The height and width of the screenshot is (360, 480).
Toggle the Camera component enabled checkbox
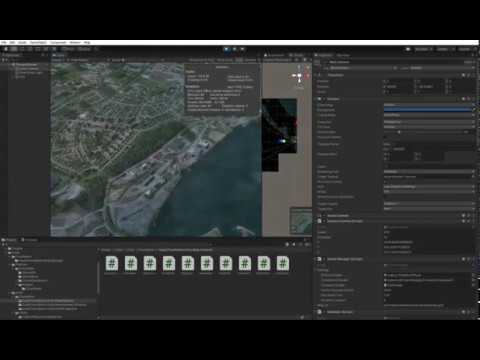pos(324,99)
